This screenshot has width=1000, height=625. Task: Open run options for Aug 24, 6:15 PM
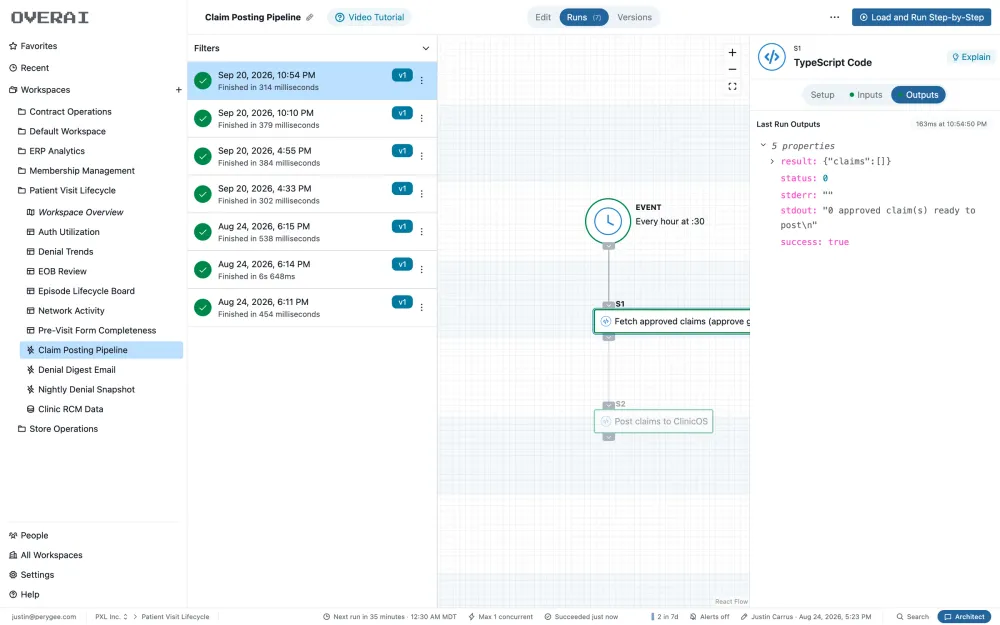(422, 232)
